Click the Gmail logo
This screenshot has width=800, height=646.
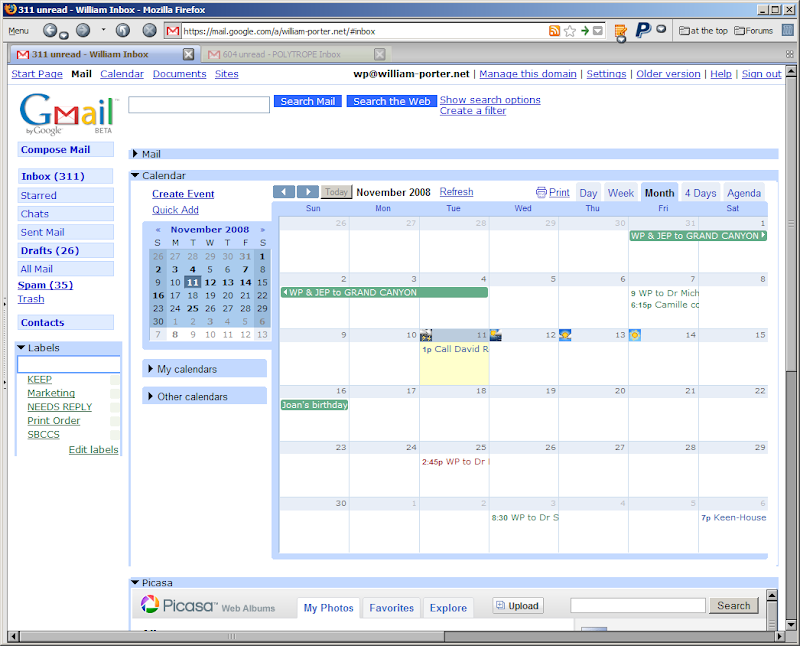click(66, 113)
